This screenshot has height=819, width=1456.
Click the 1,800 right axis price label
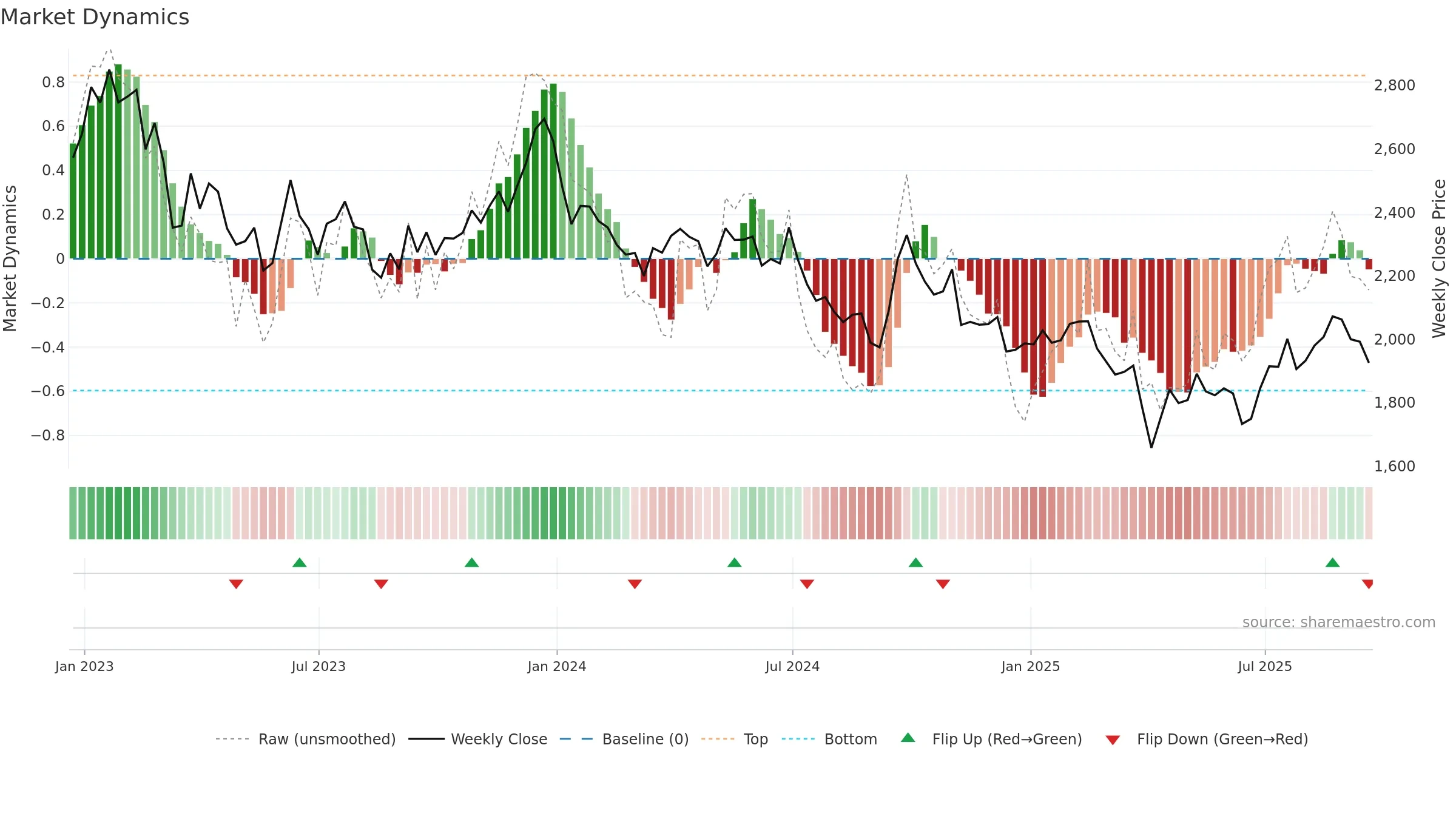pos(1395,403)
